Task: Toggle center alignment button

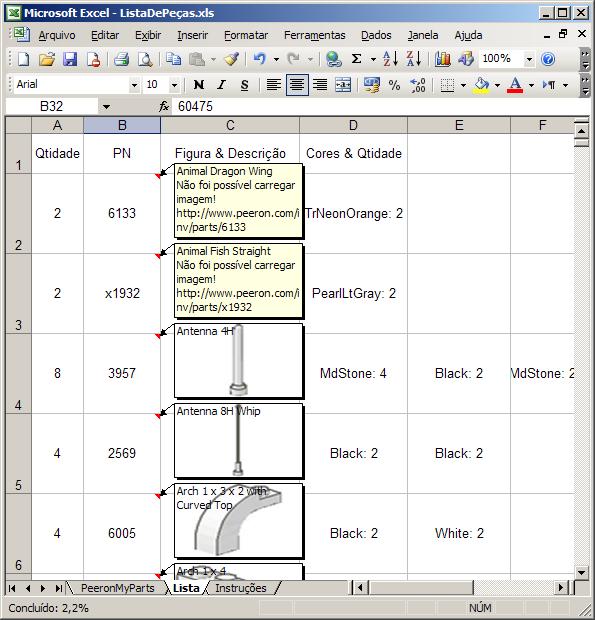Action: click(297, 85)
